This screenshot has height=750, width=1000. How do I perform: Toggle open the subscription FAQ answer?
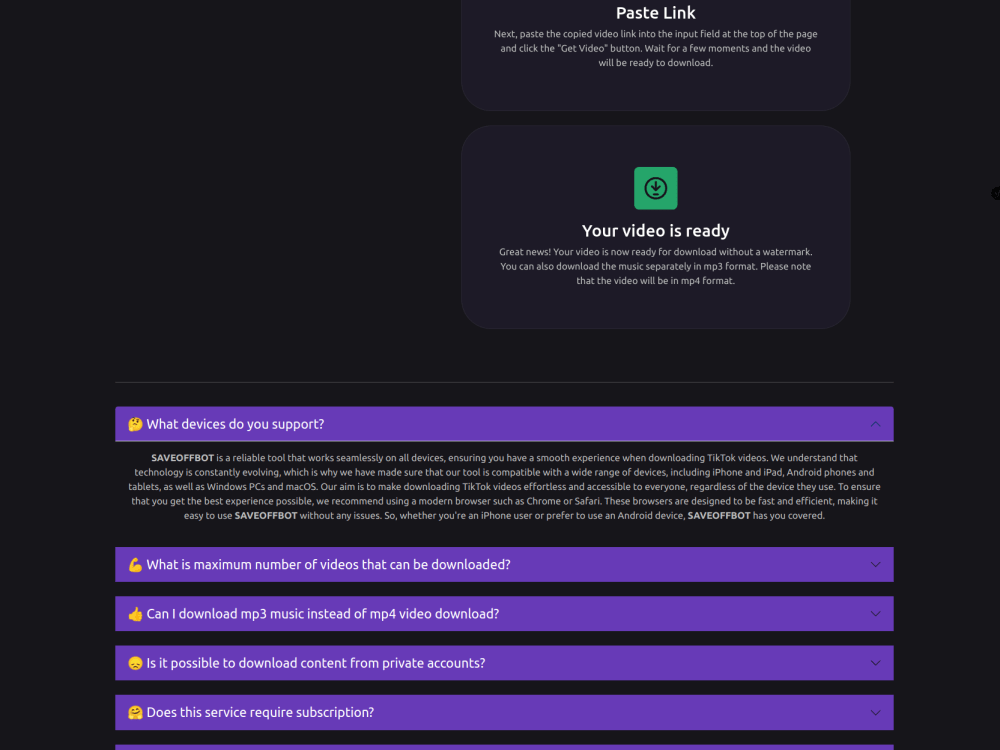tap(503, 712)
